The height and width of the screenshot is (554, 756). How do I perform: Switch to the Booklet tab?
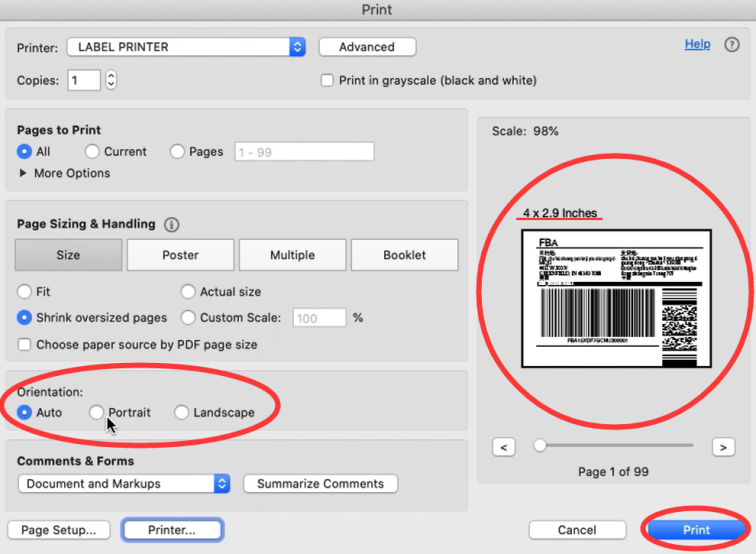tap(405, 255)
